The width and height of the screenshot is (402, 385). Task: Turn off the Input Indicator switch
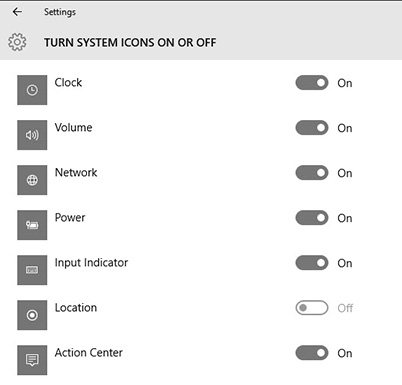pos(312,263)
